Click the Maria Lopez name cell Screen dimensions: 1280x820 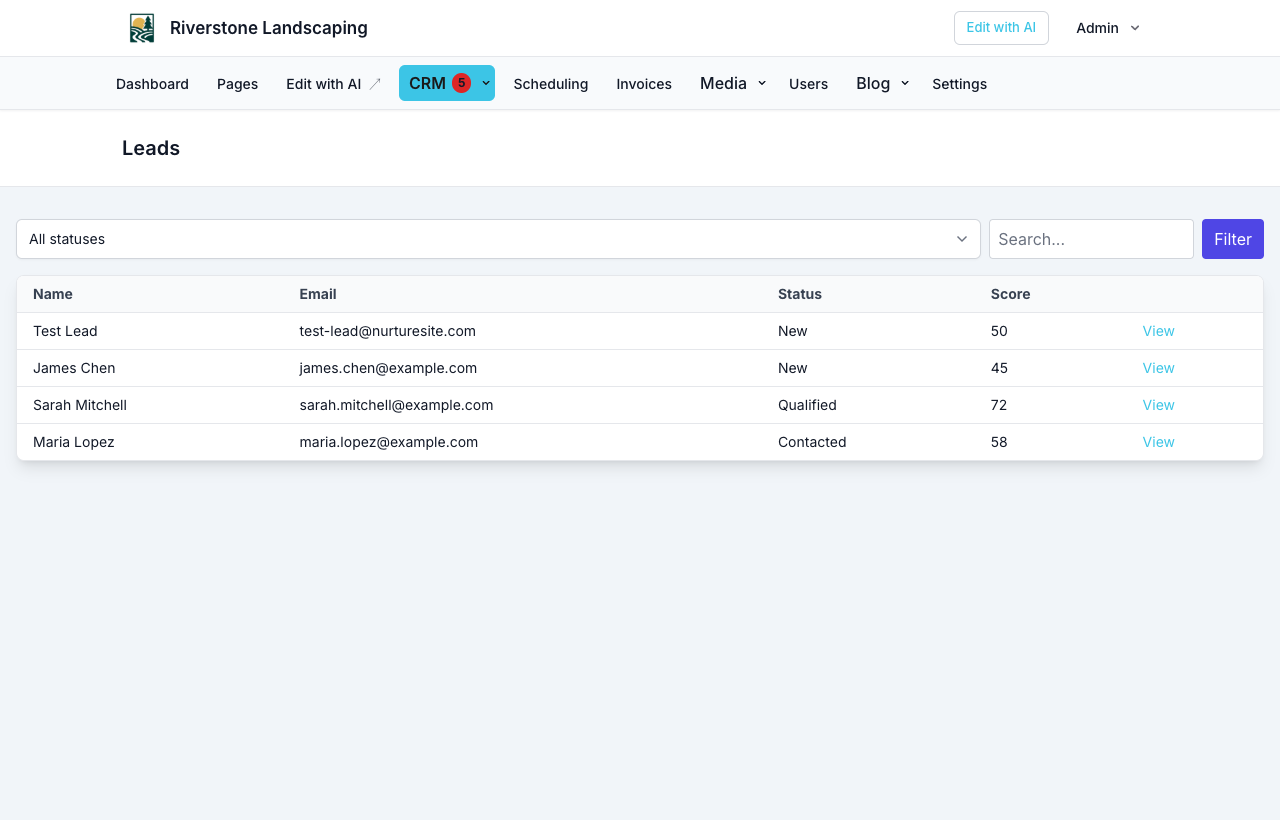coord(74,442)
